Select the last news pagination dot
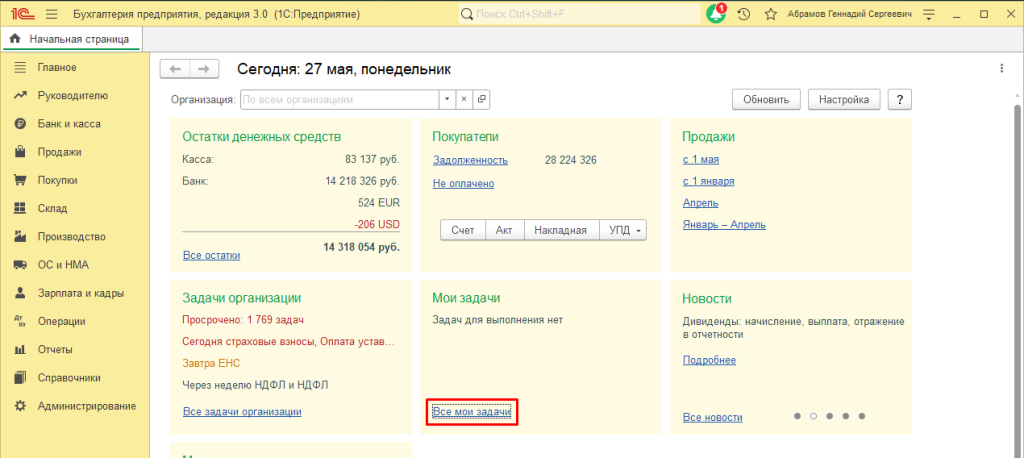Image resolution: width=1024 pixels, height=458 pixels. click(862, 416)
